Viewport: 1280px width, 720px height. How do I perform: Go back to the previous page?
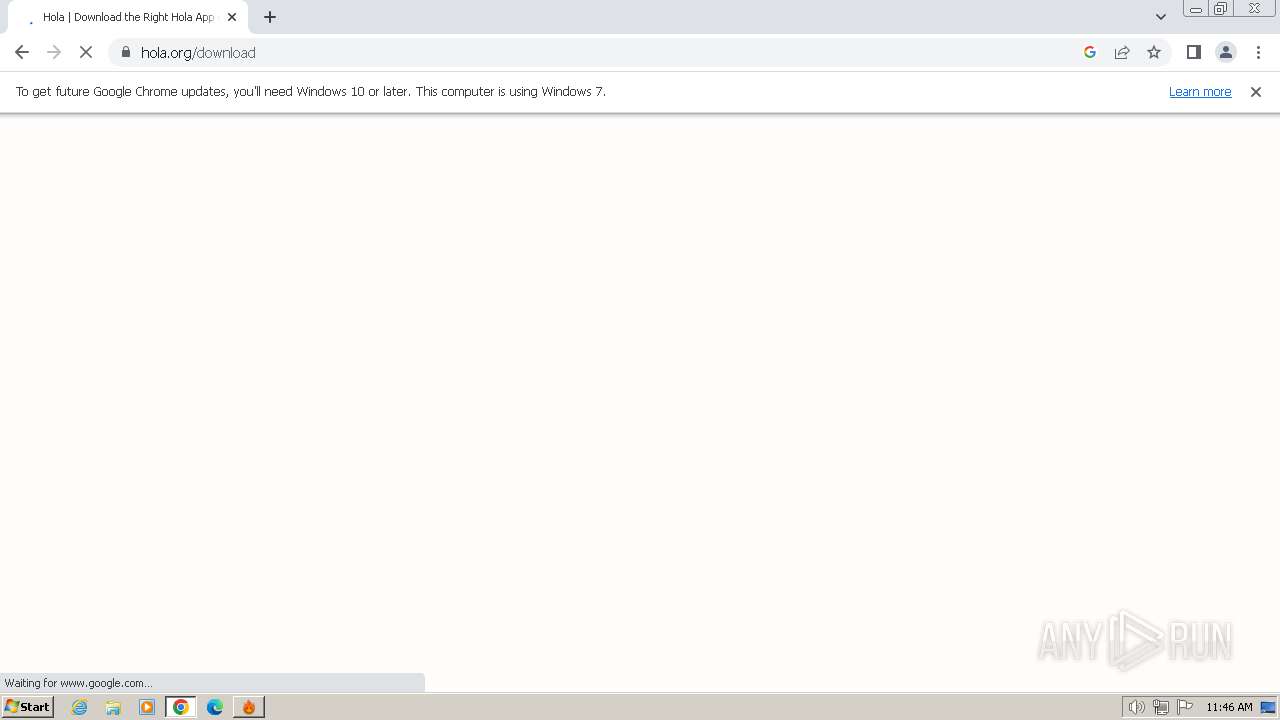click(22, 52)
